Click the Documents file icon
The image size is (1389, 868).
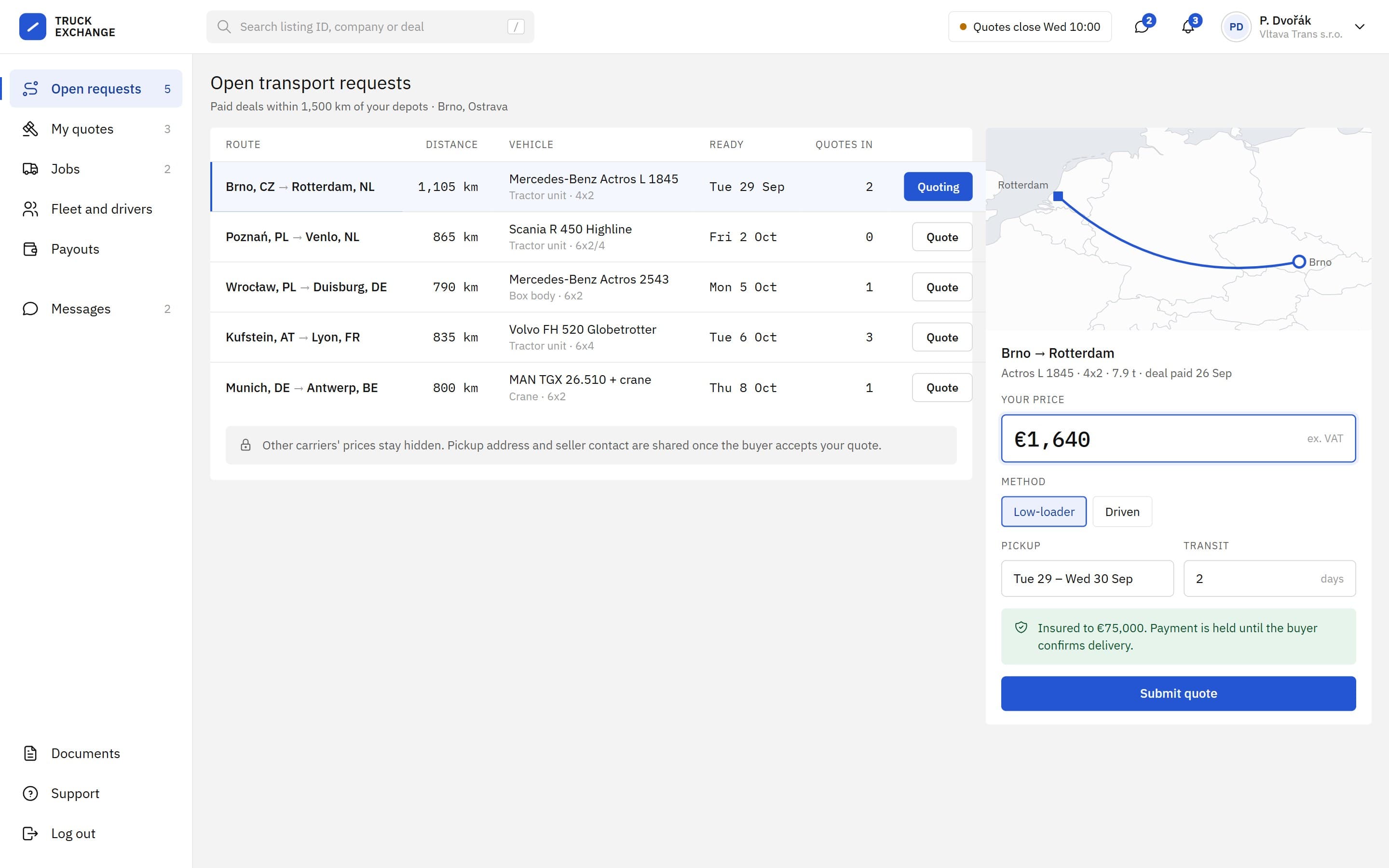pyautogui.click(x=30, y=753)
